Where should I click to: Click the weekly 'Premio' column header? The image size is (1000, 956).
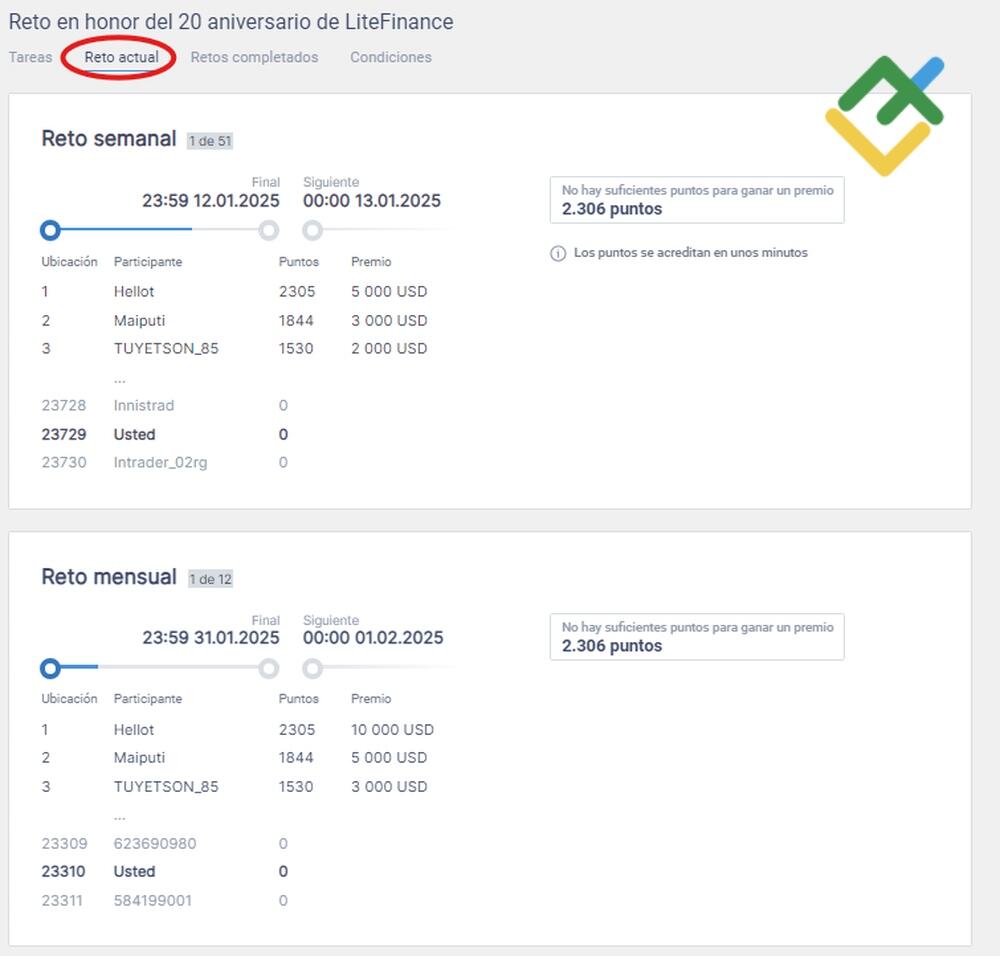coord(371,261)
